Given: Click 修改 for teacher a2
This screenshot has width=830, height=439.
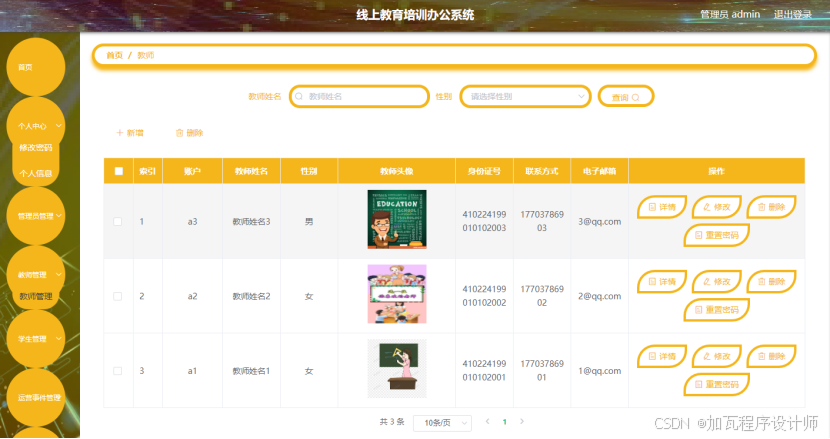Looking at the screenshot, I should 717,282.
